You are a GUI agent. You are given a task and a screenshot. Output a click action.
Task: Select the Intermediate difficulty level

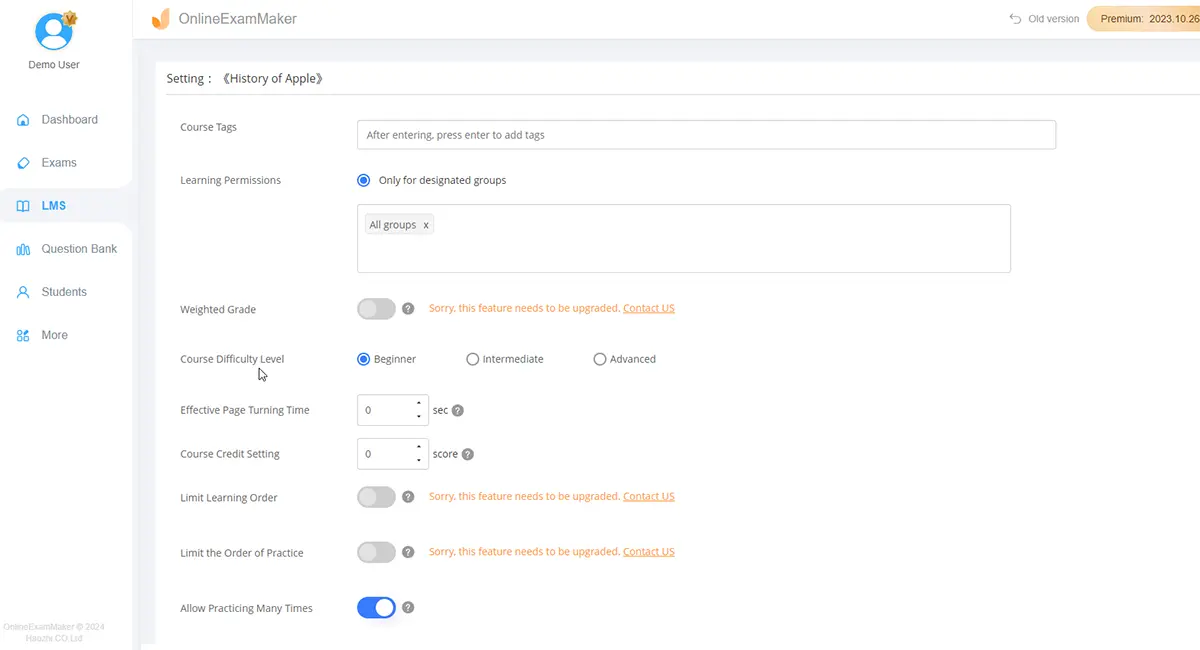[x=473, y=359]
